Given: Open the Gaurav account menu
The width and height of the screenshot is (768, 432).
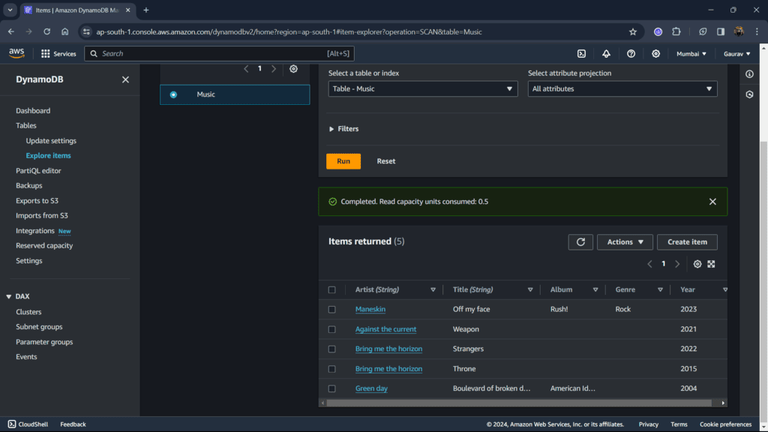Looking at the screenshot, I should [737, 54].
